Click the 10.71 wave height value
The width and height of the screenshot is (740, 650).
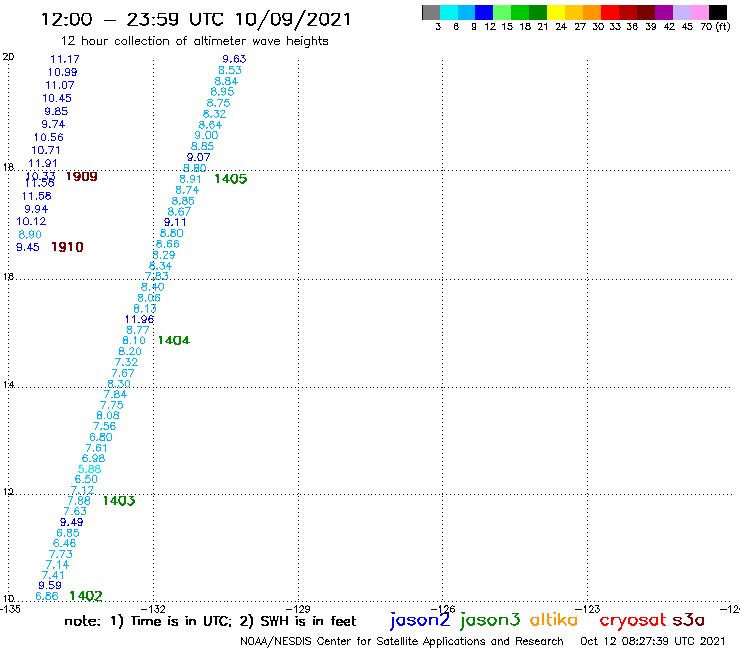46,150
